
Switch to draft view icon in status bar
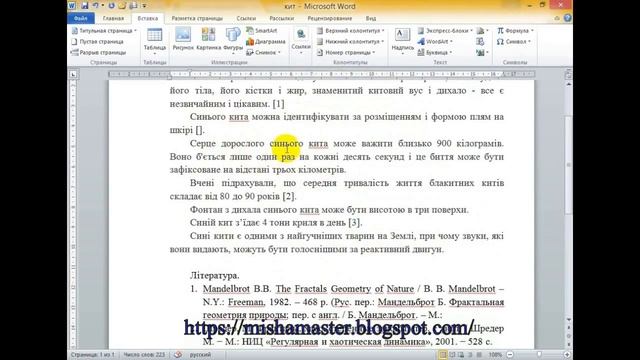tap(479, 355)
